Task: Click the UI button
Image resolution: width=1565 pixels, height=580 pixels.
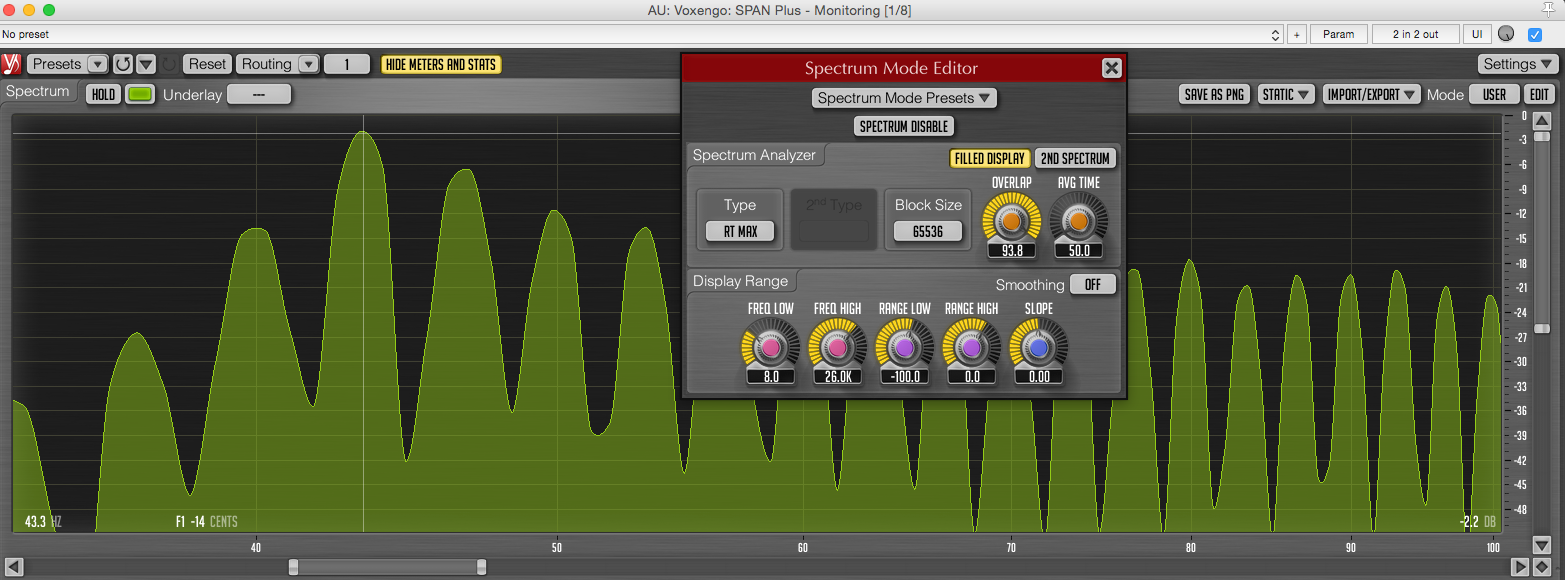Action: [1476, 34]
